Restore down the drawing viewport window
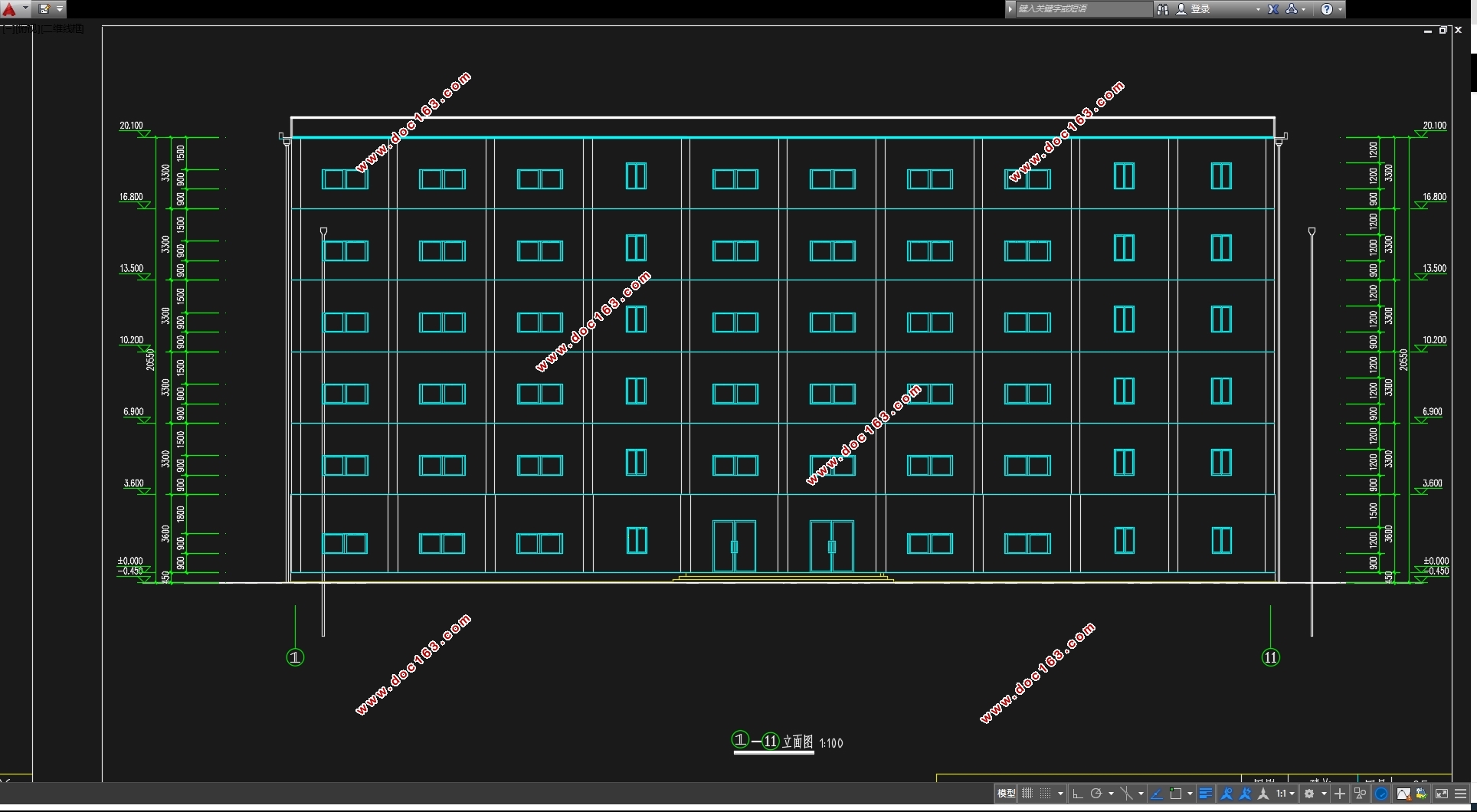Viewport: 1477px width, 812px height. pos(1443,31)
